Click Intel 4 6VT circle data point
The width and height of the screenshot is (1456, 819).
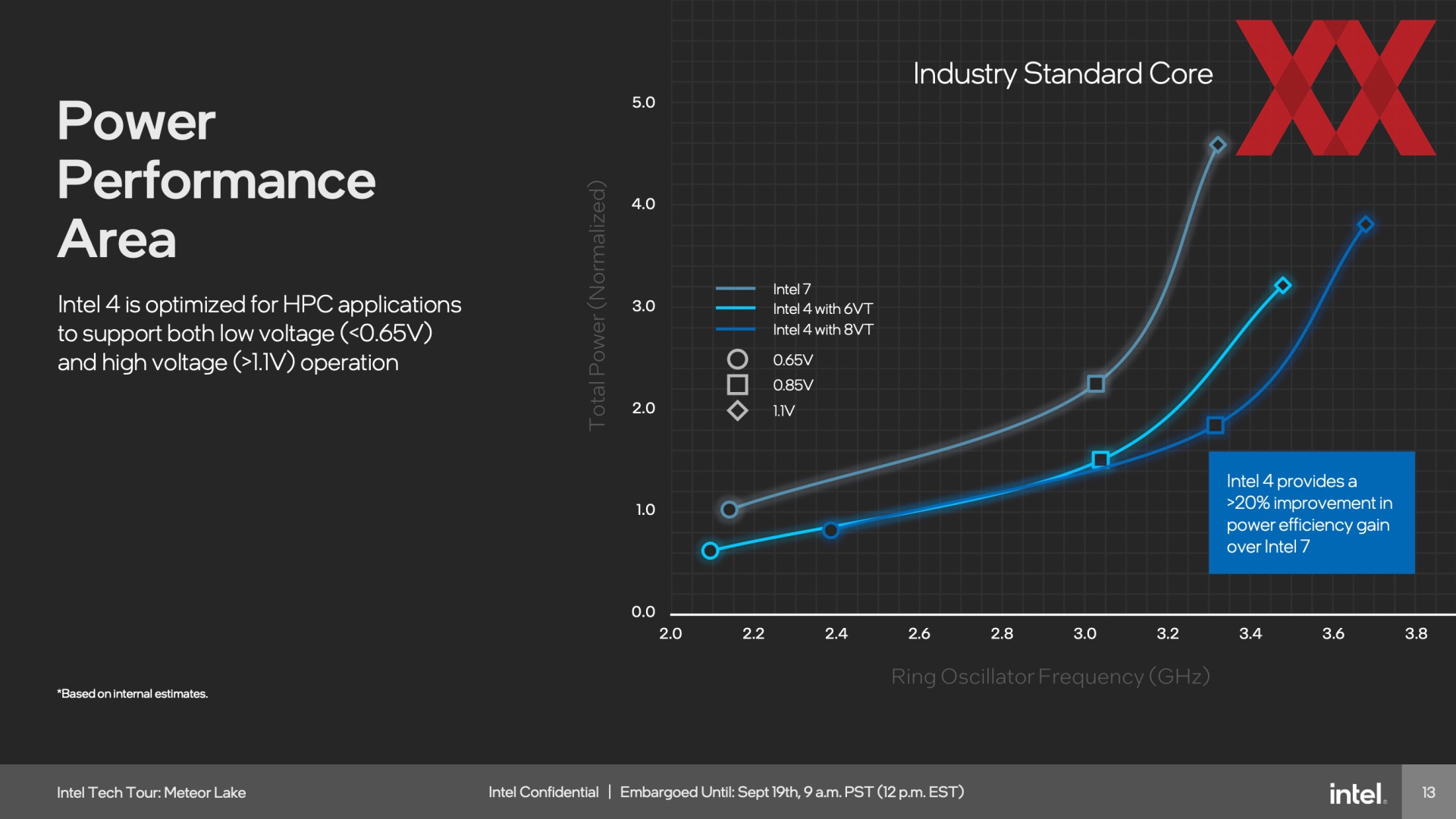pyautogui.click(x=710, y=551)
